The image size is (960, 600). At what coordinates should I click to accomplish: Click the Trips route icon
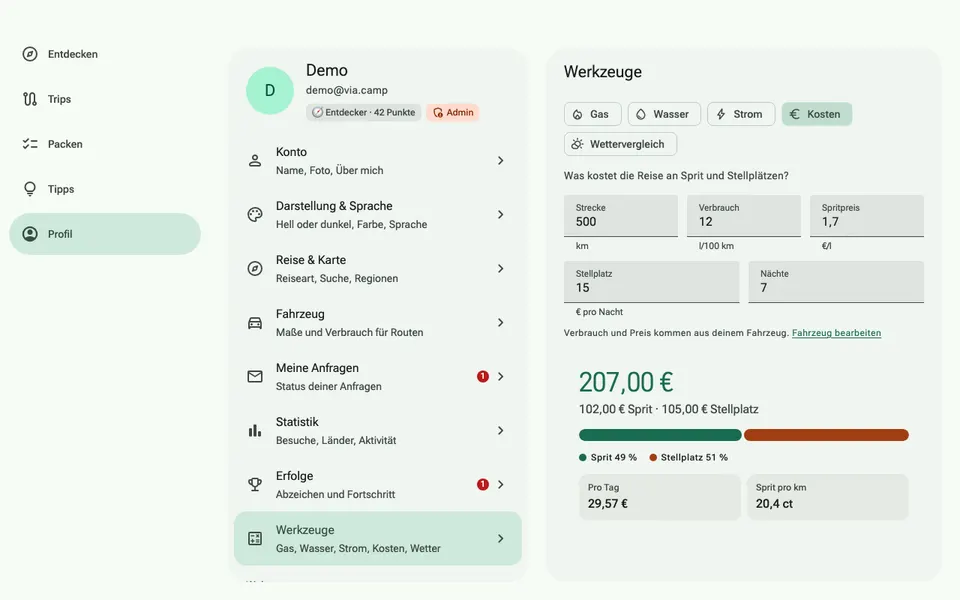30,99
